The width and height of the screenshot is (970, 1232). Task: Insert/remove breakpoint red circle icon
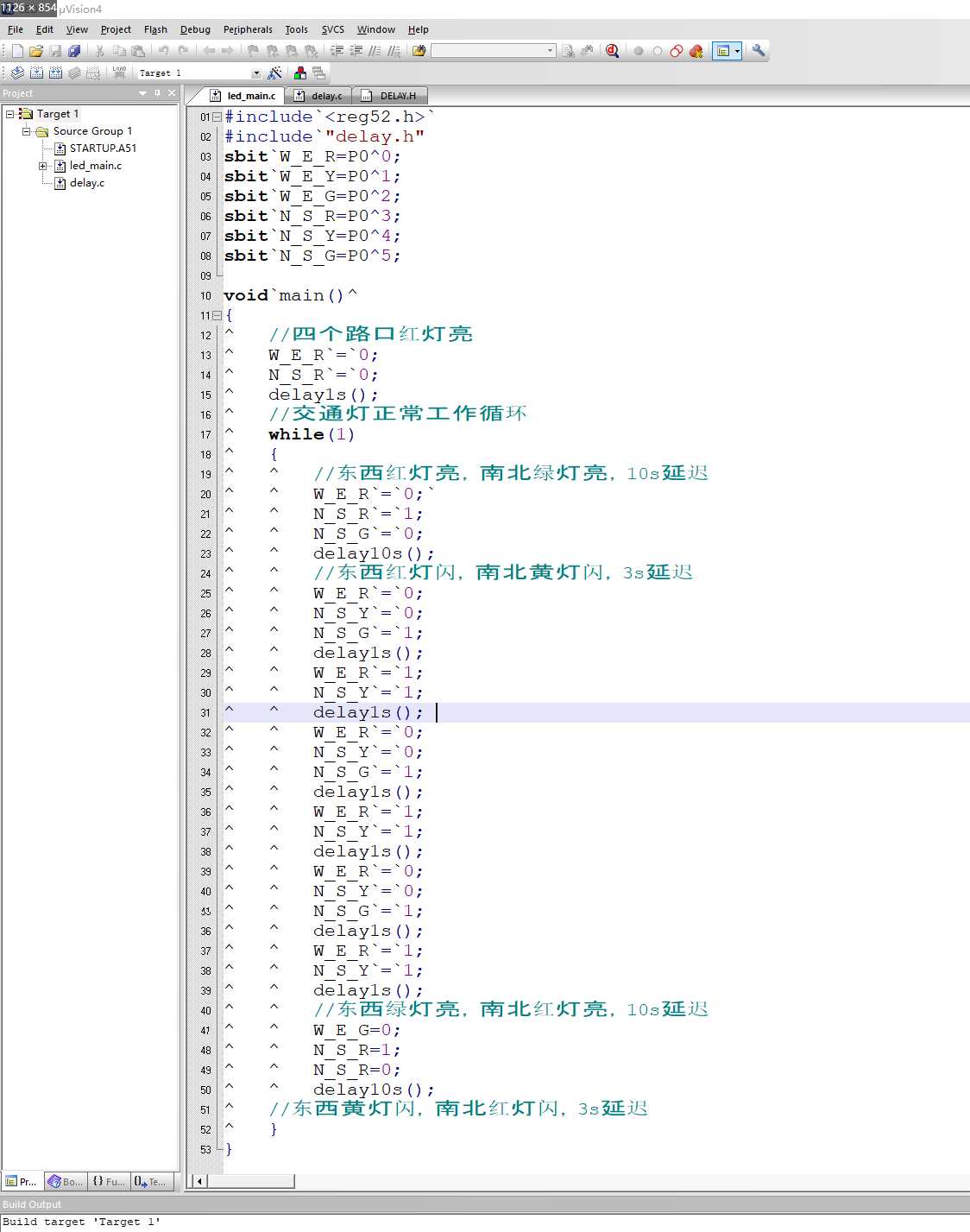(x=639, y=51)
